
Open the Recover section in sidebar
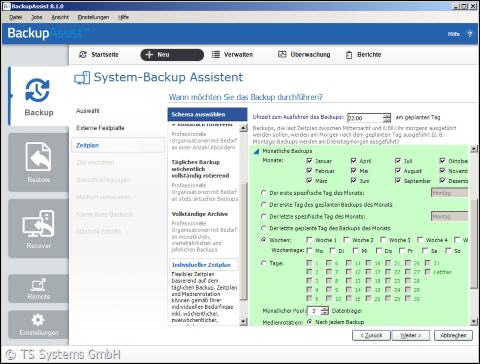click(38, 228)
